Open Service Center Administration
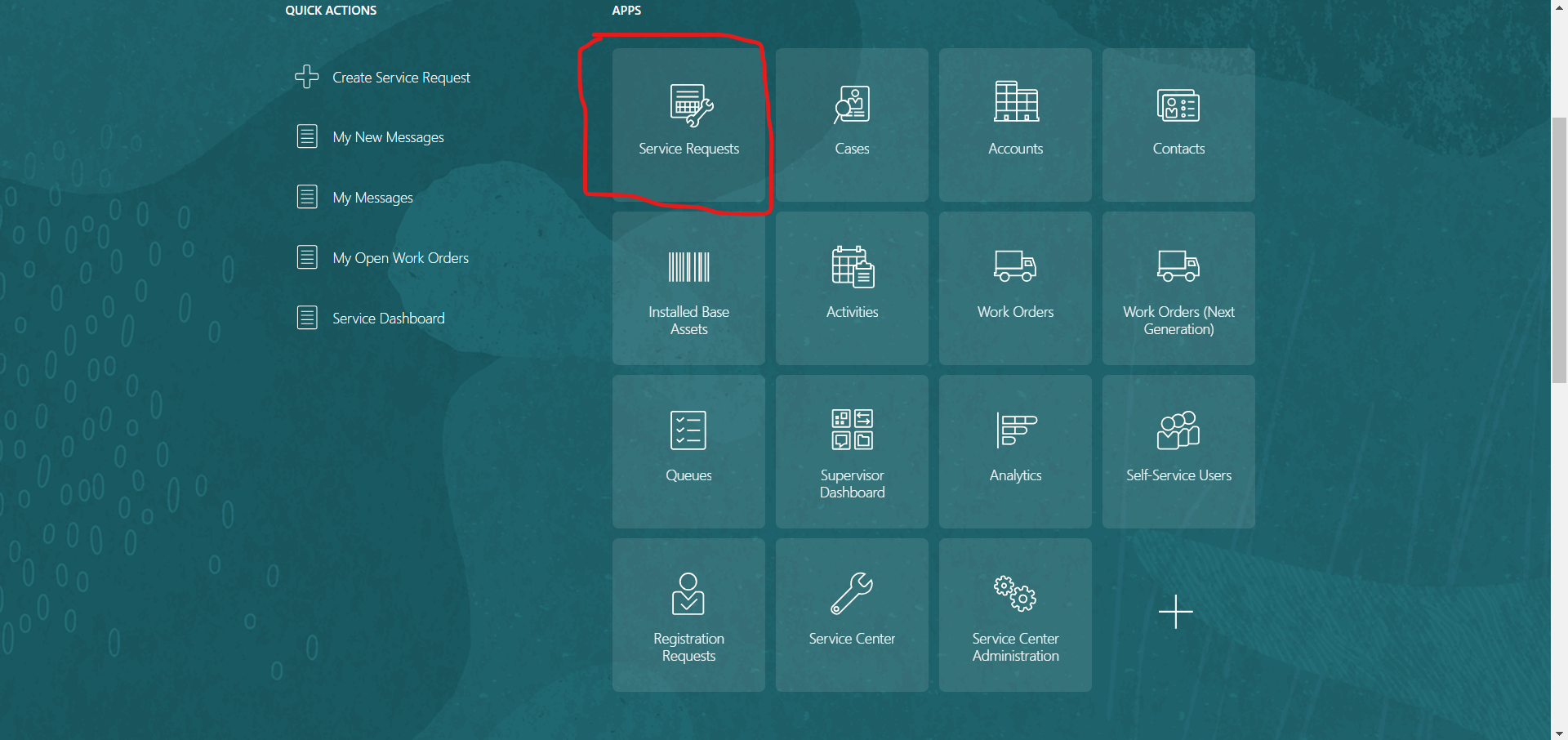The image size is (1568, 740). 1015,614
